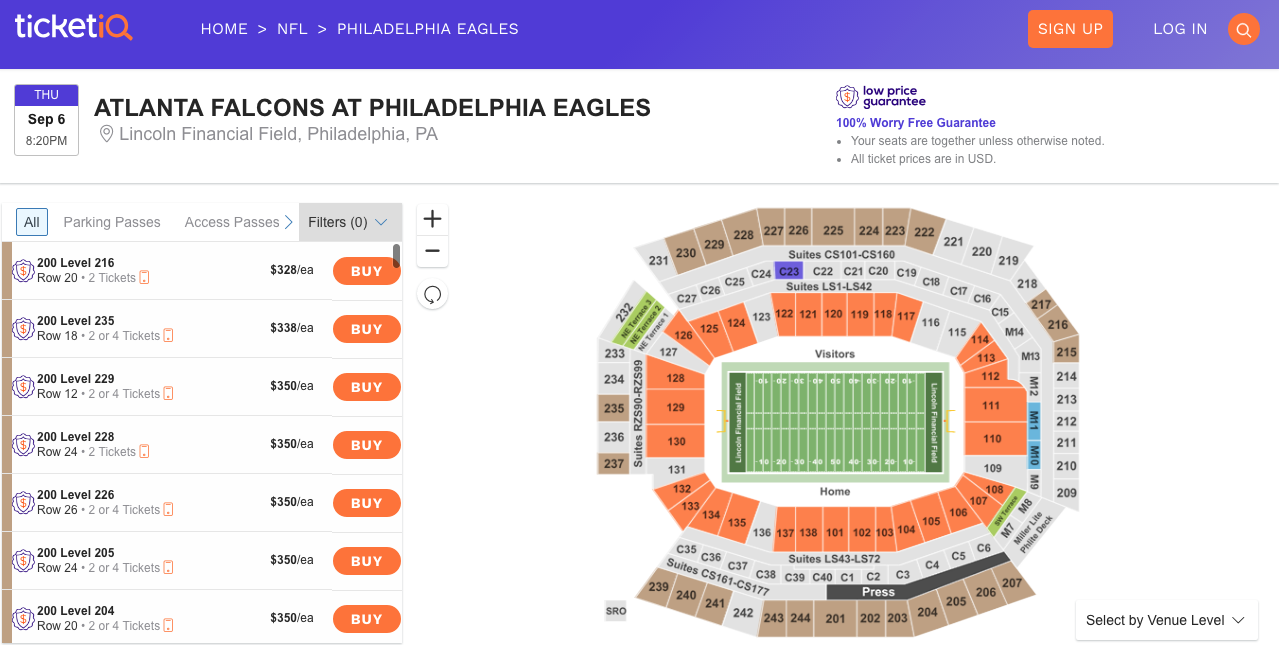Open the search magnifier icon
The width and height of the screenshot is (1279, 645).
point(1243,29)
